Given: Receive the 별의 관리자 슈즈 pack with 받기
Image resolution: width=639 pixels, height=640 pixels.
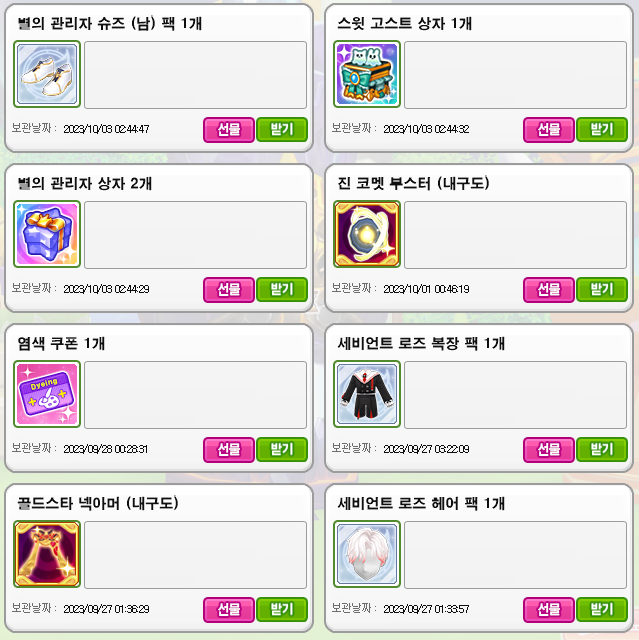Looking at the screenshot, I should pos(282,130).
